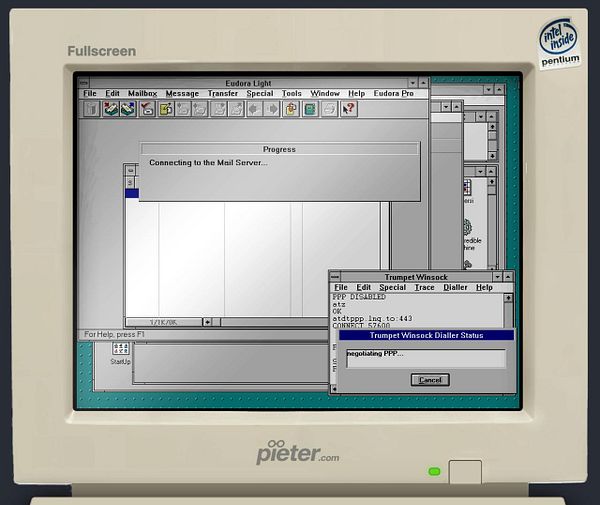
Task: Click the 'atdtppp.lnq.to:443' log line
Action: 372,319
